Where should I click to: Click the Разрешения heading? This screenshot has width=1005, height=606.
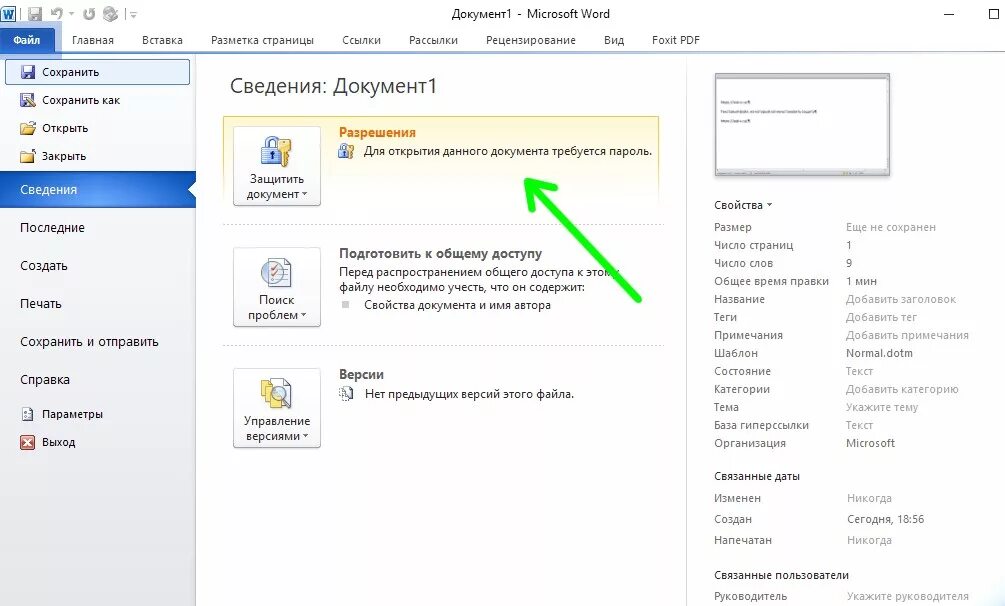(377, 132)
